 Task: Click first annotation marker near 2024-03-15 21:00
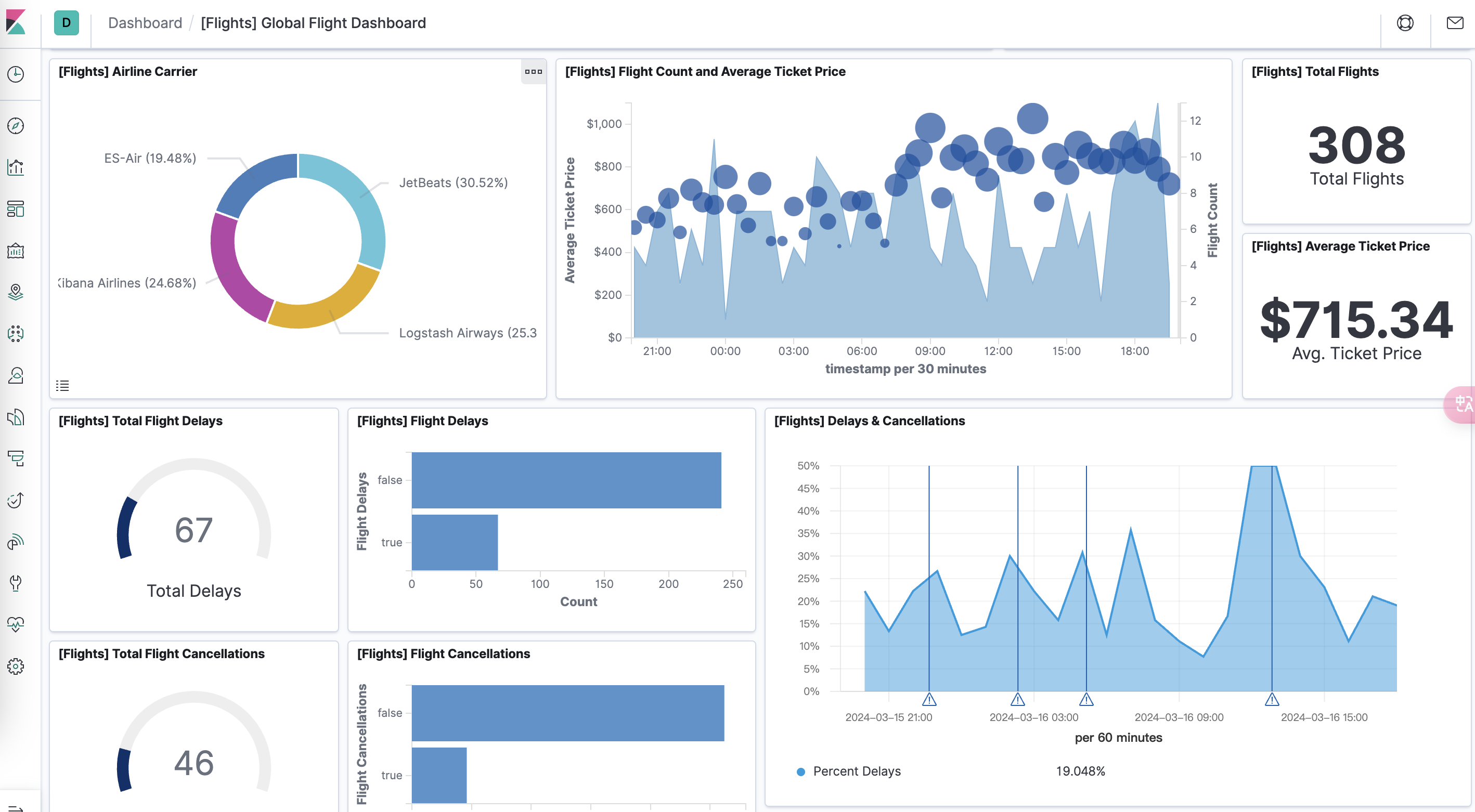click(929, 699)
